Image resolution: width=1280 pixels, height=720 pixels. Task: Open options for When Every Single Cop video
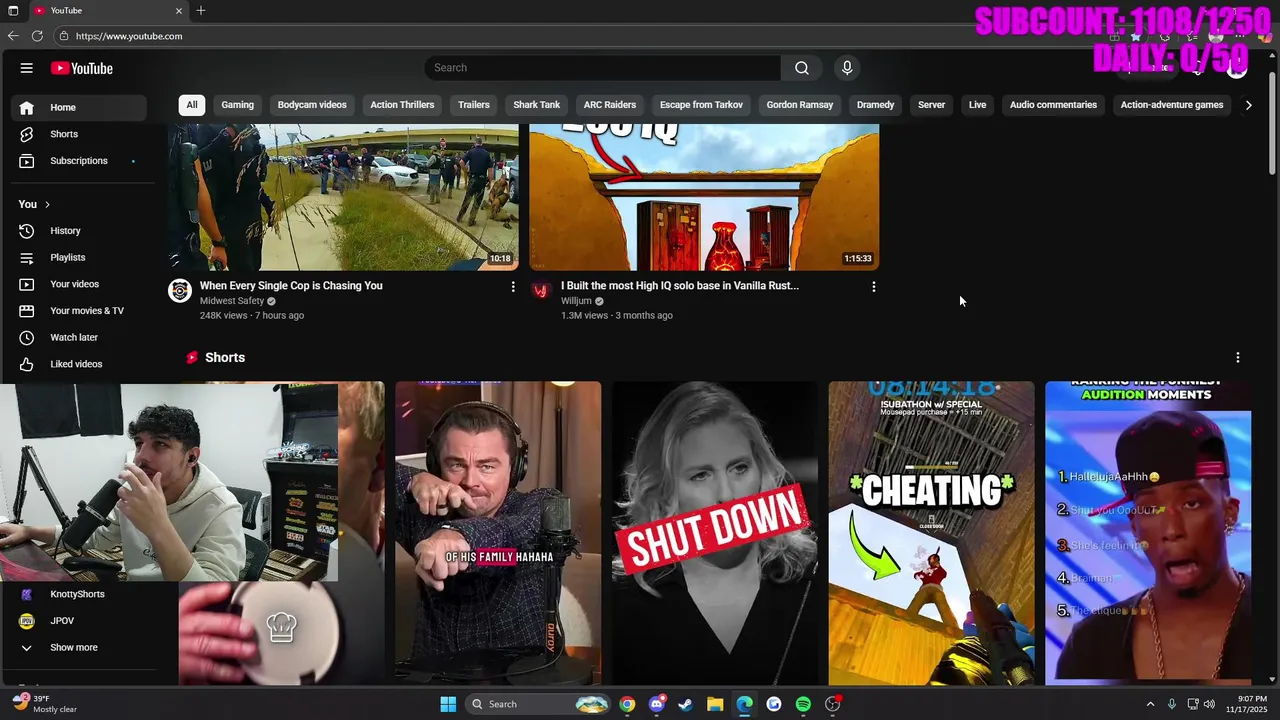tap(513, 287)
